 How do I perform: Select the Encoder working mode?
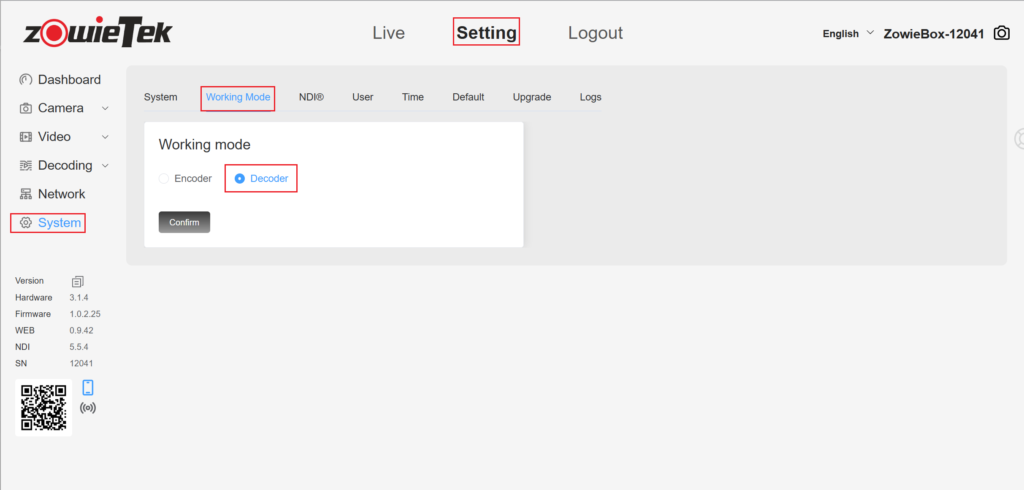click(165, 179)
